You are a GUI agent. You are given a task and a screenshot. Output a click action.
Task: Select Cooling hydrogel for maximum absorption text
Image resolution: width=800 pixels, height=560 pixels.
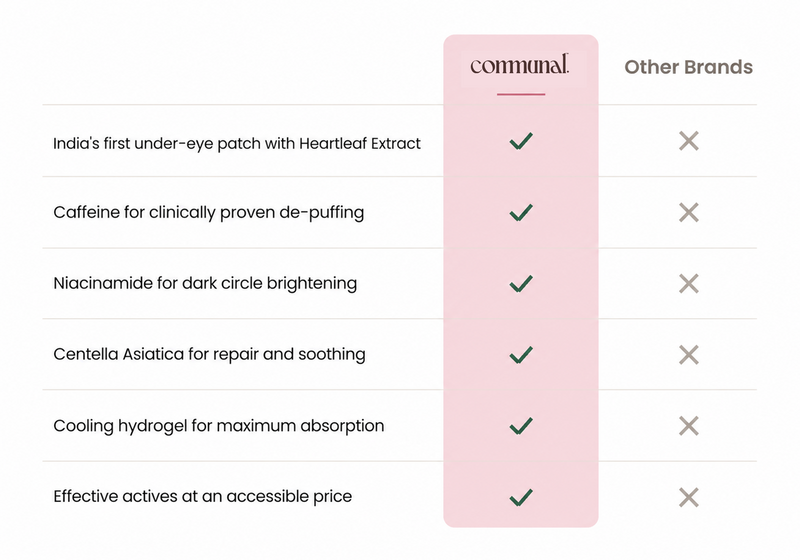point(218,426)
